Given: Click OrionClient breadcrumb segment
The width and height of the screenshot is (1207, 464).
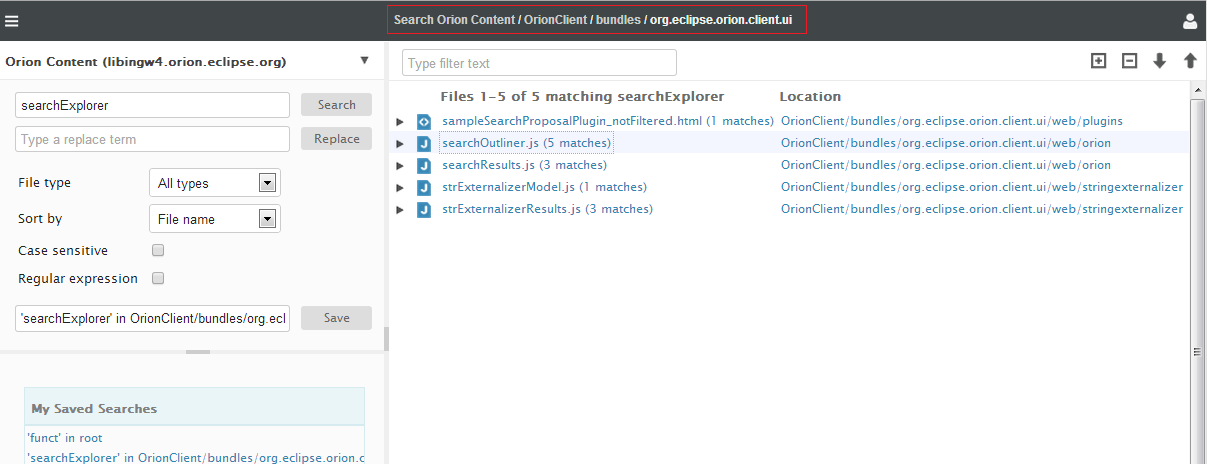Looking at the screenshot, I should coord(554,20).
